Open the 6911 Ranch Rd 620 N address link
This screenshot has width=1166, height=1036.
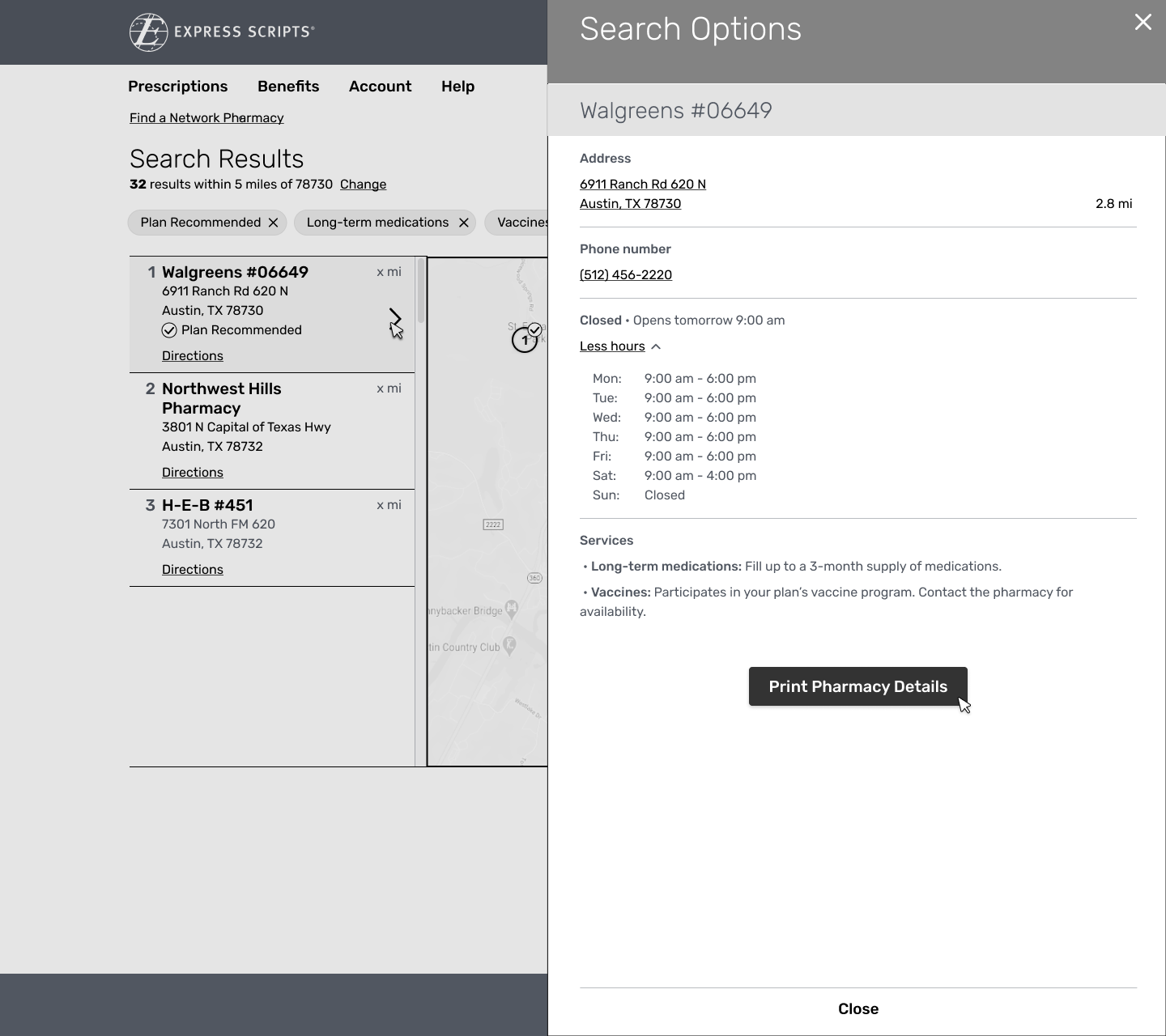tap(643, 185)
